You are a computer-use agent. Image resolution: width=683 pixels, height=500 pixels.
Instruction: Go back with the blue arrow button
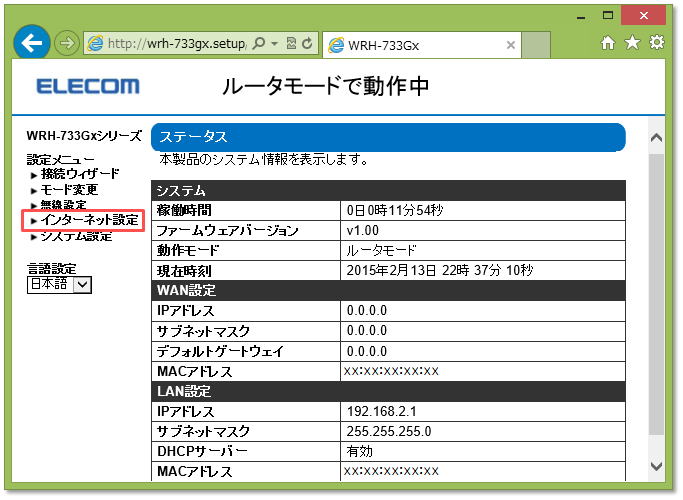32,43
